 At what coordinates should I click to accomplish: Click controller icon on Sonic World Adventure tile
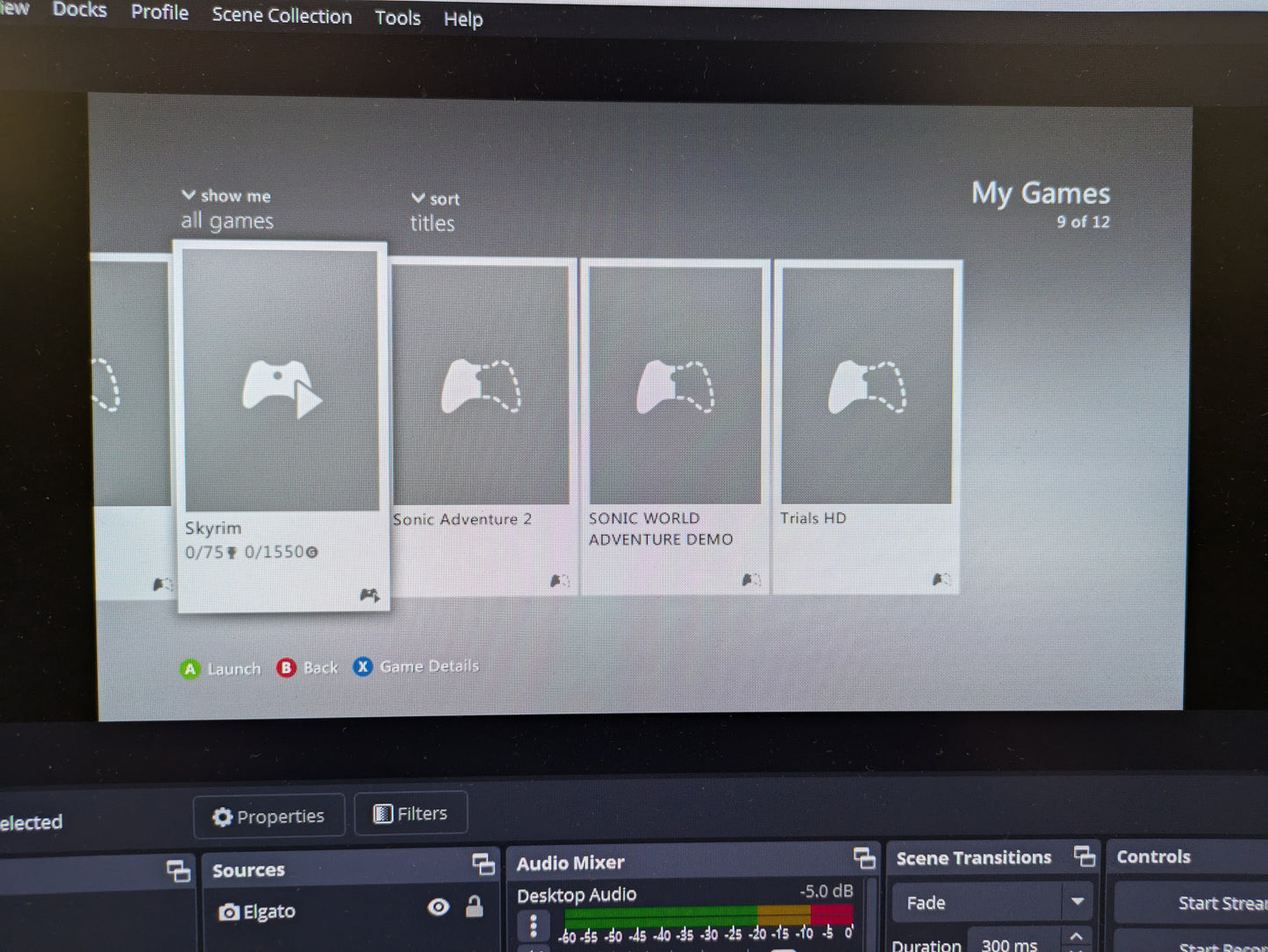click(x=675, y=387)
